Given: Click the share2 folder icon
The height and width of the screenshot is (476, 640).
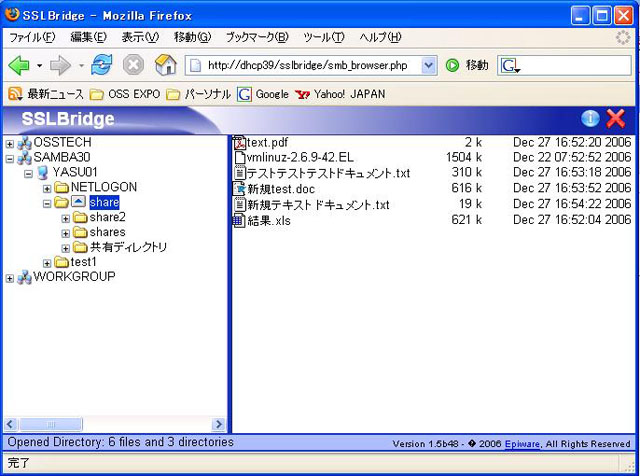Looking at the screenshot, I should pyautogui.click(x=80, y=218).
